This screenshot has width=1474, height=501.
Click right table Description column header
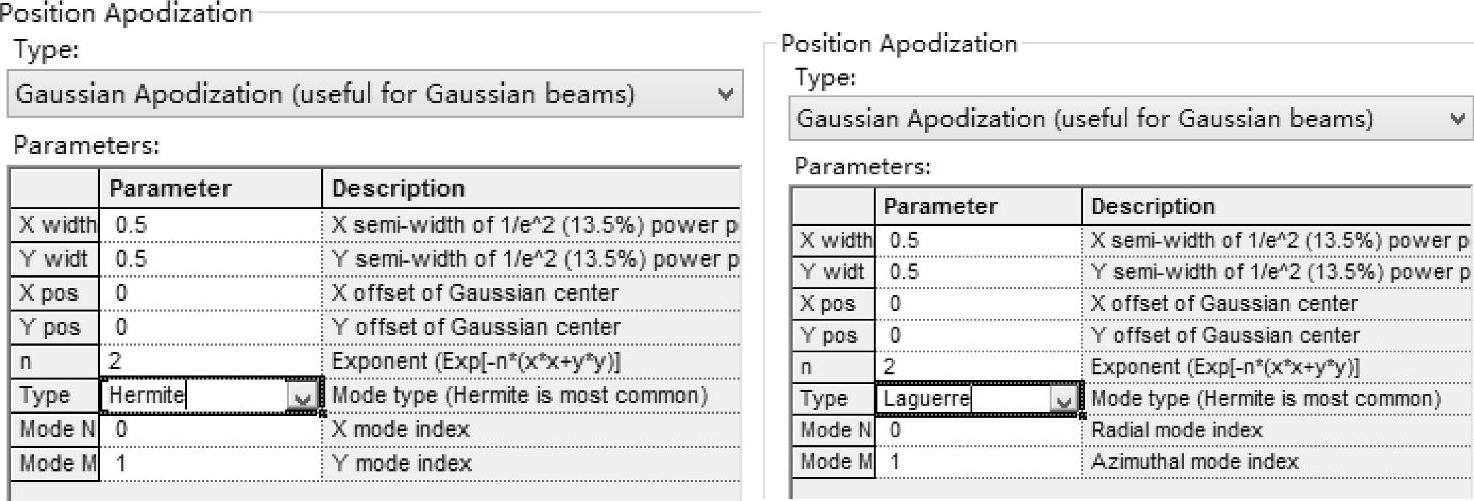coord(1270,207)
